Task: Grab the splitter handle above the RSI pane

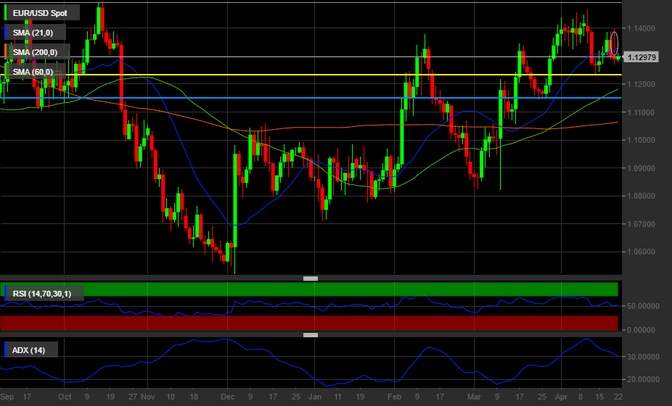Action: [310, 278]
